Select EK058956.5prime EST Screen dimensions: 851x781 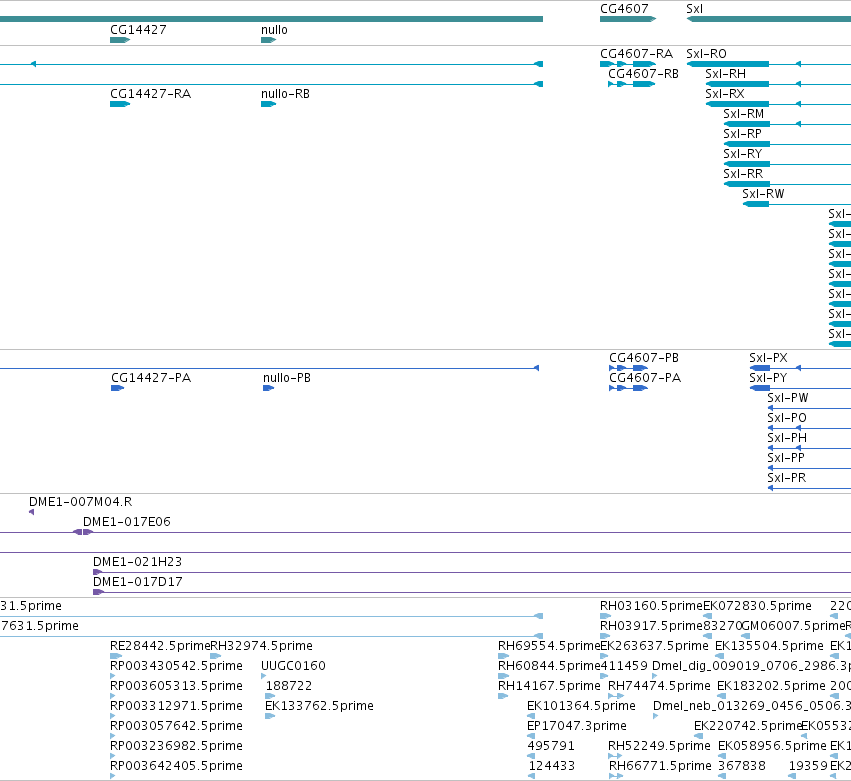[722, 756]
